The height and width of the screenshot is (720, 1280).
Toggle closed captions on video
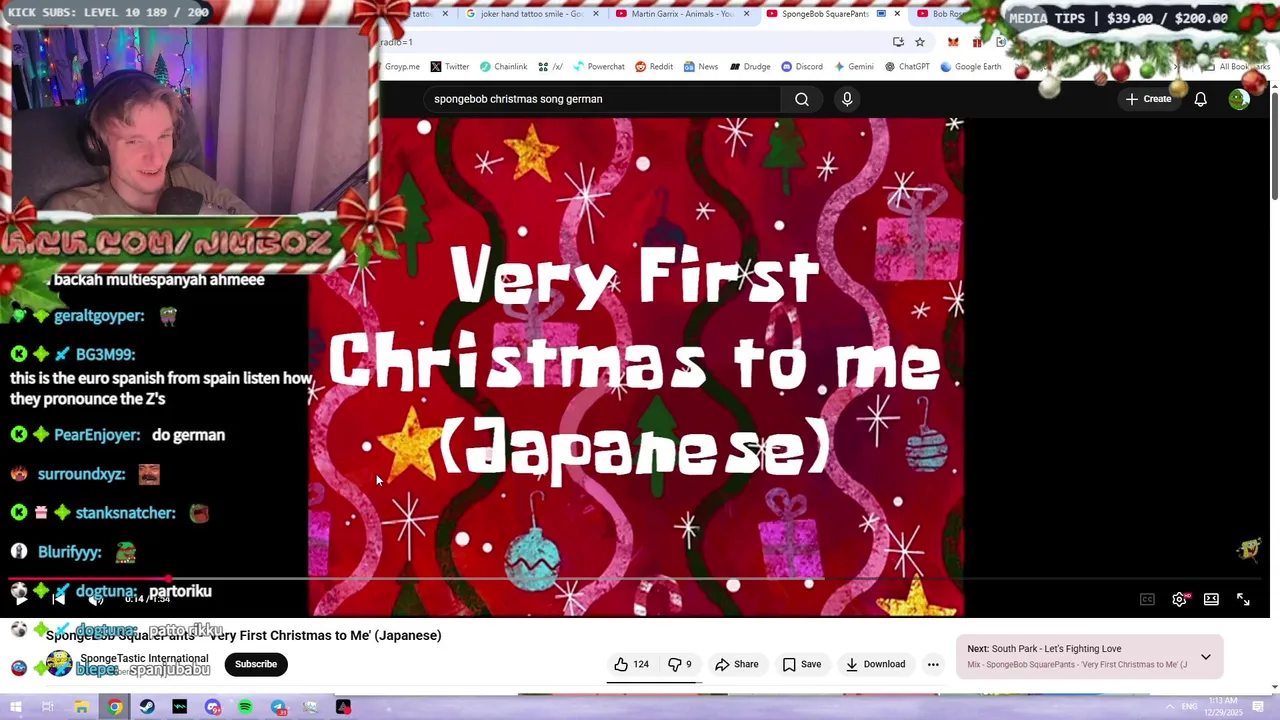coord(1147,599)
